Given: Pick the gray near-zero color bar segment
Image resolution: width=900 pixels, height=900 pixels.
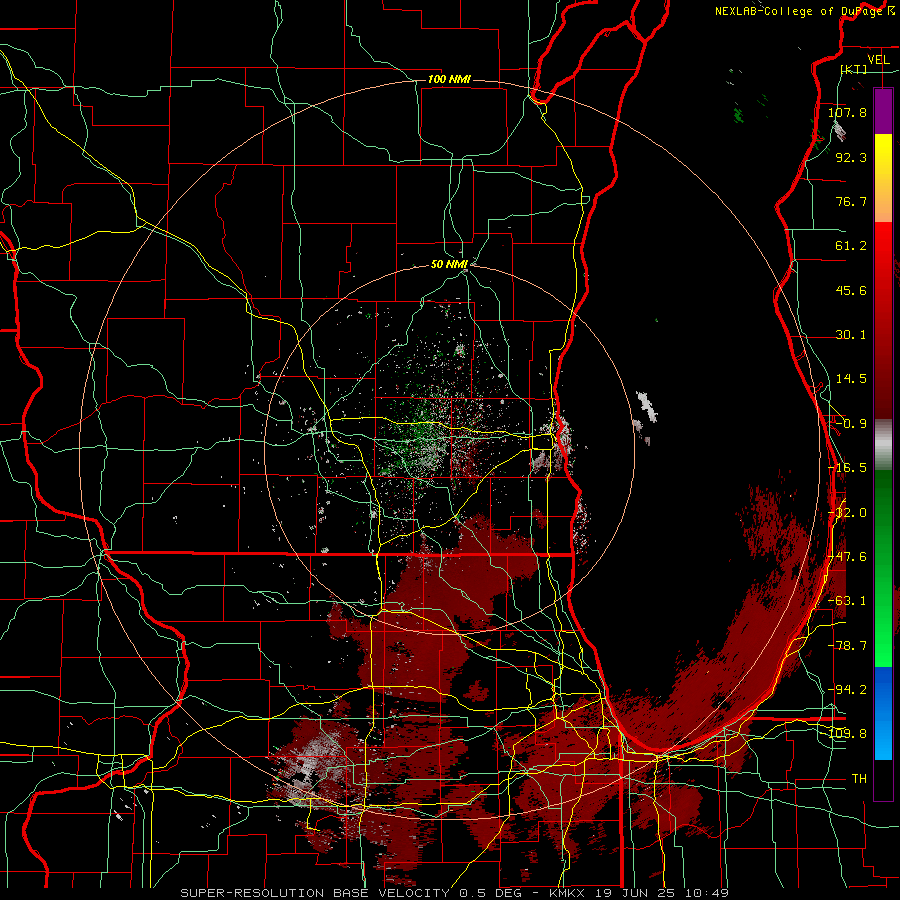Looking at the screenshot, I should click(883, 443).
